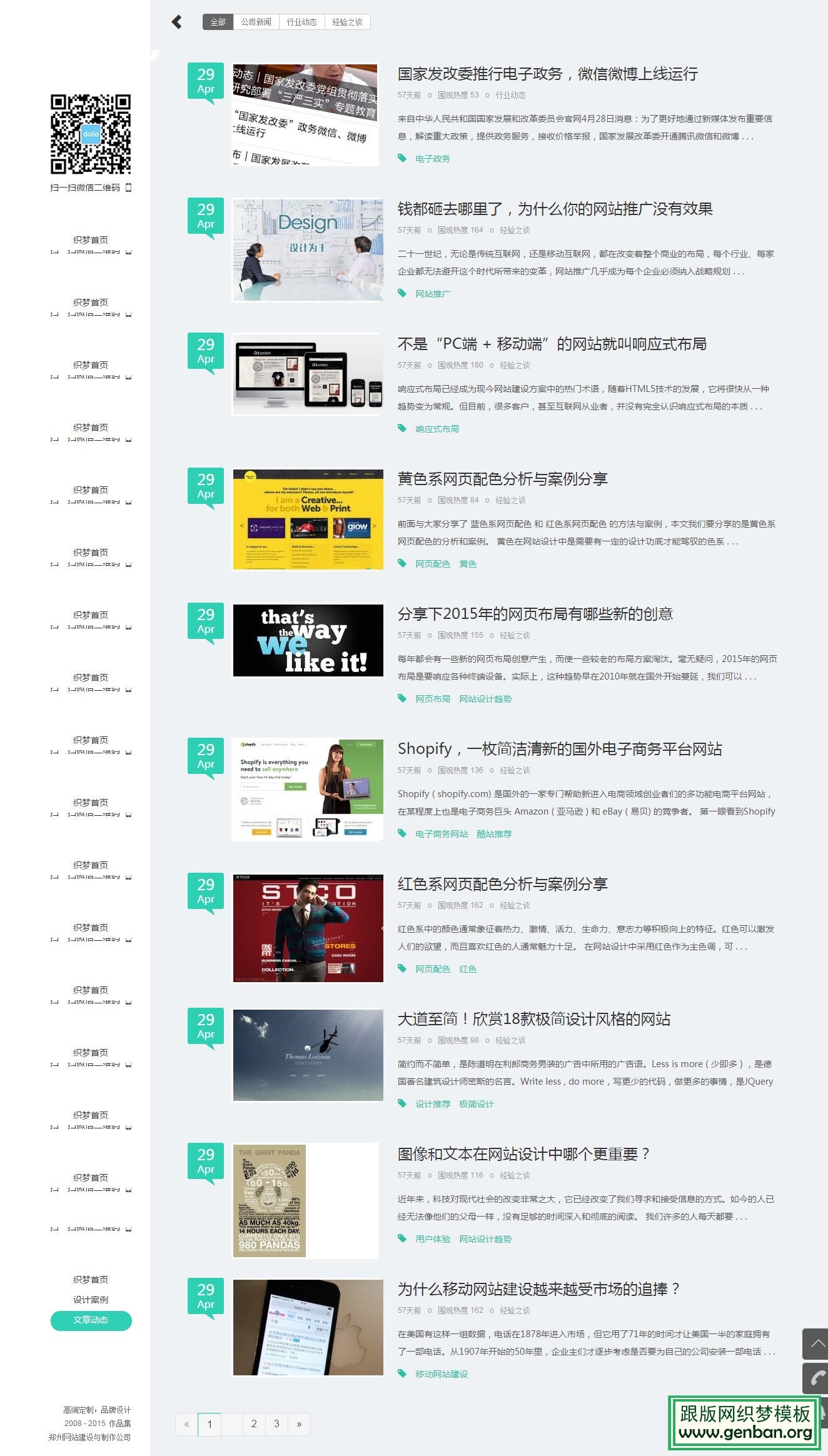This screenshot has width=828, height=1456.
Task: Click the 用户体验 tag
Action: click(433, 1239)
